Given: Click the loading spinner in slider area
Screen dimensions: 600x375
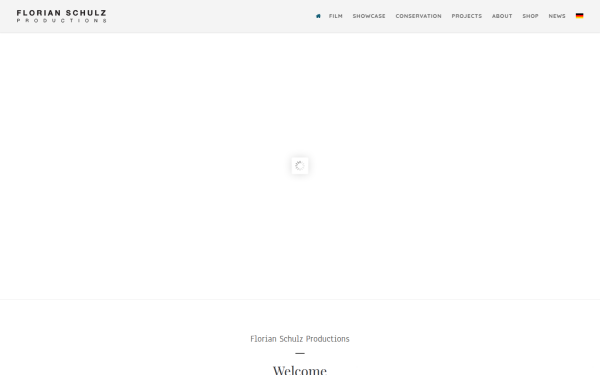Looking at the screenshot, I should click(x=300, y=166).
